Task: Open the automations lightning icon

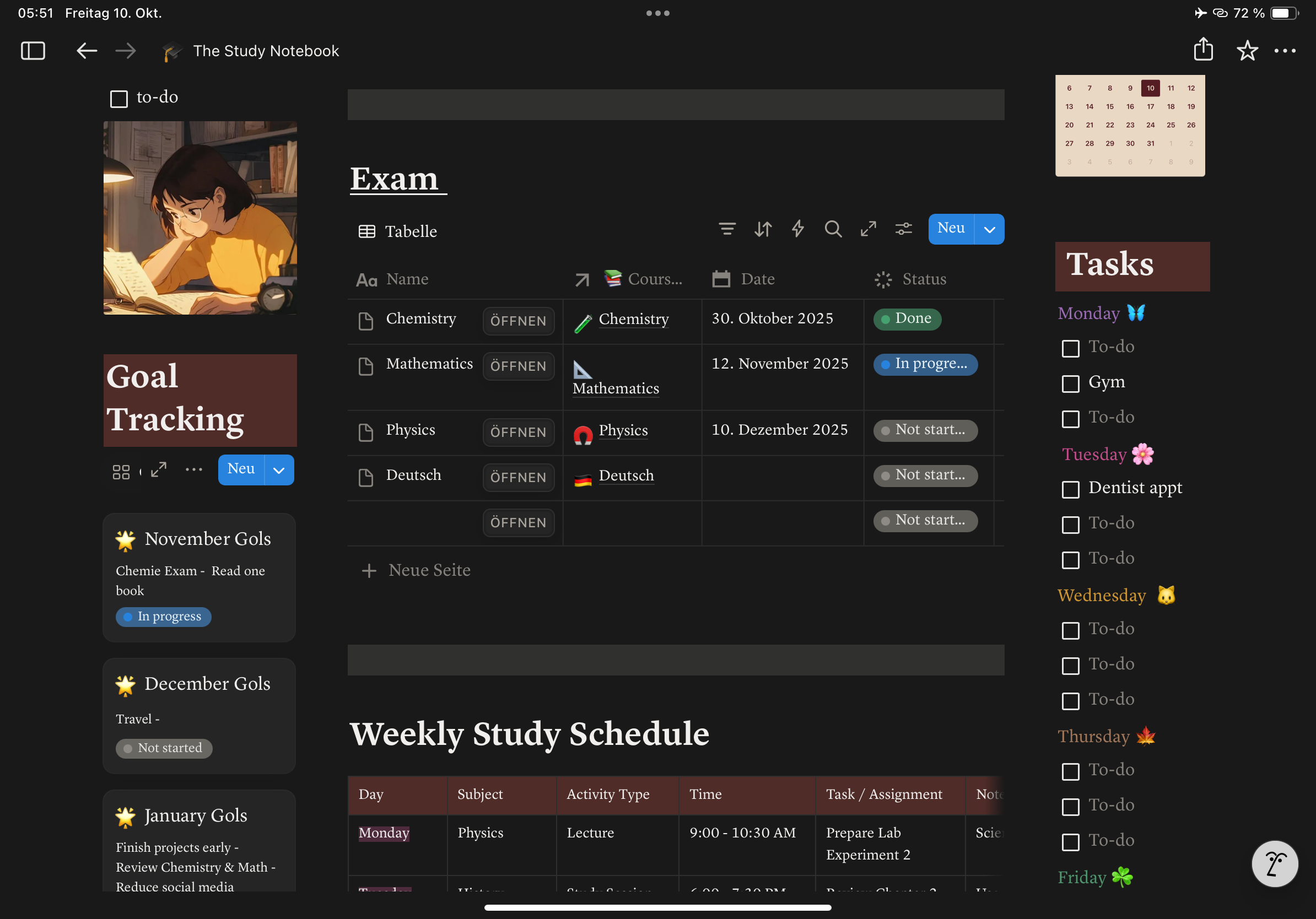Action: coord(798,229)
